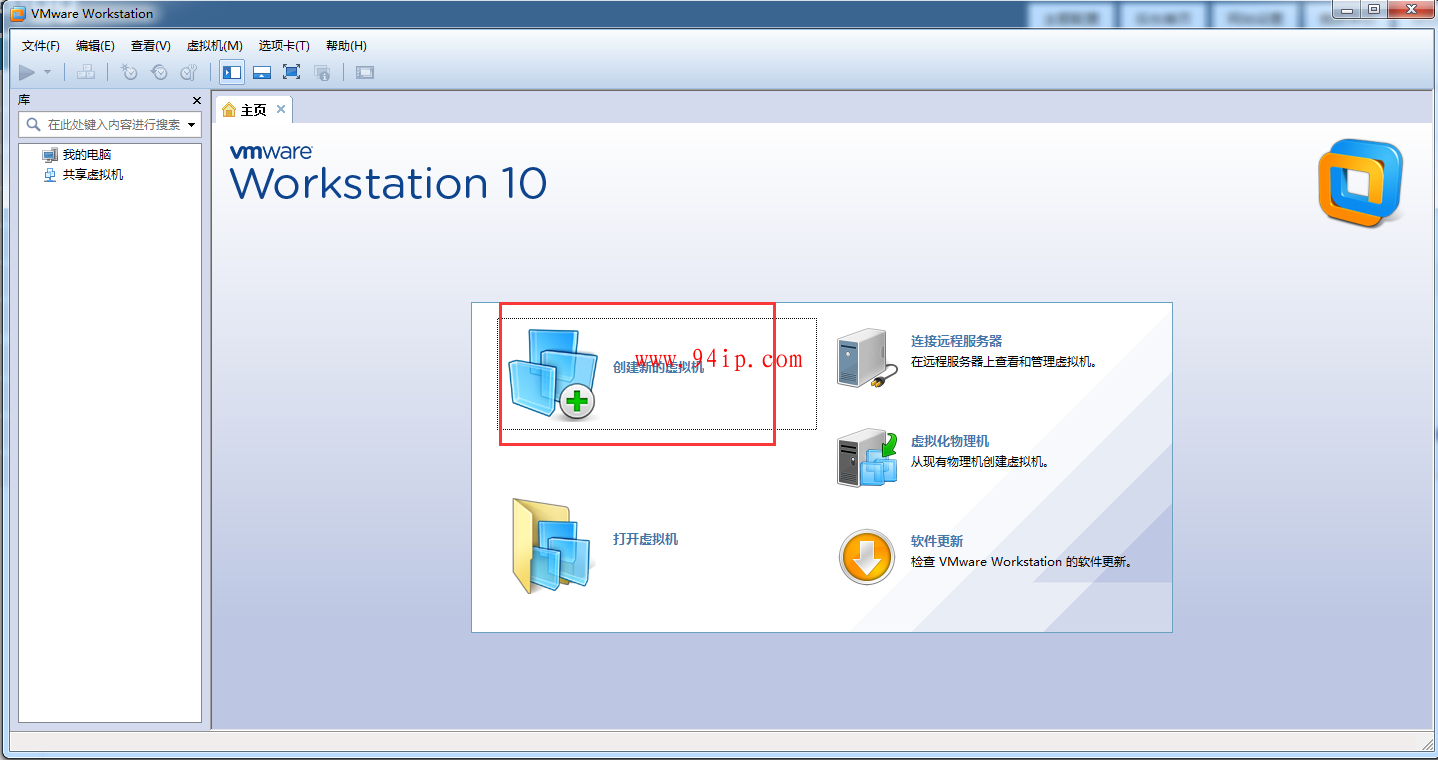Click the 打开虚拟机 link
Viewport: 1438px width, 760px height.
tap(645, 539)
